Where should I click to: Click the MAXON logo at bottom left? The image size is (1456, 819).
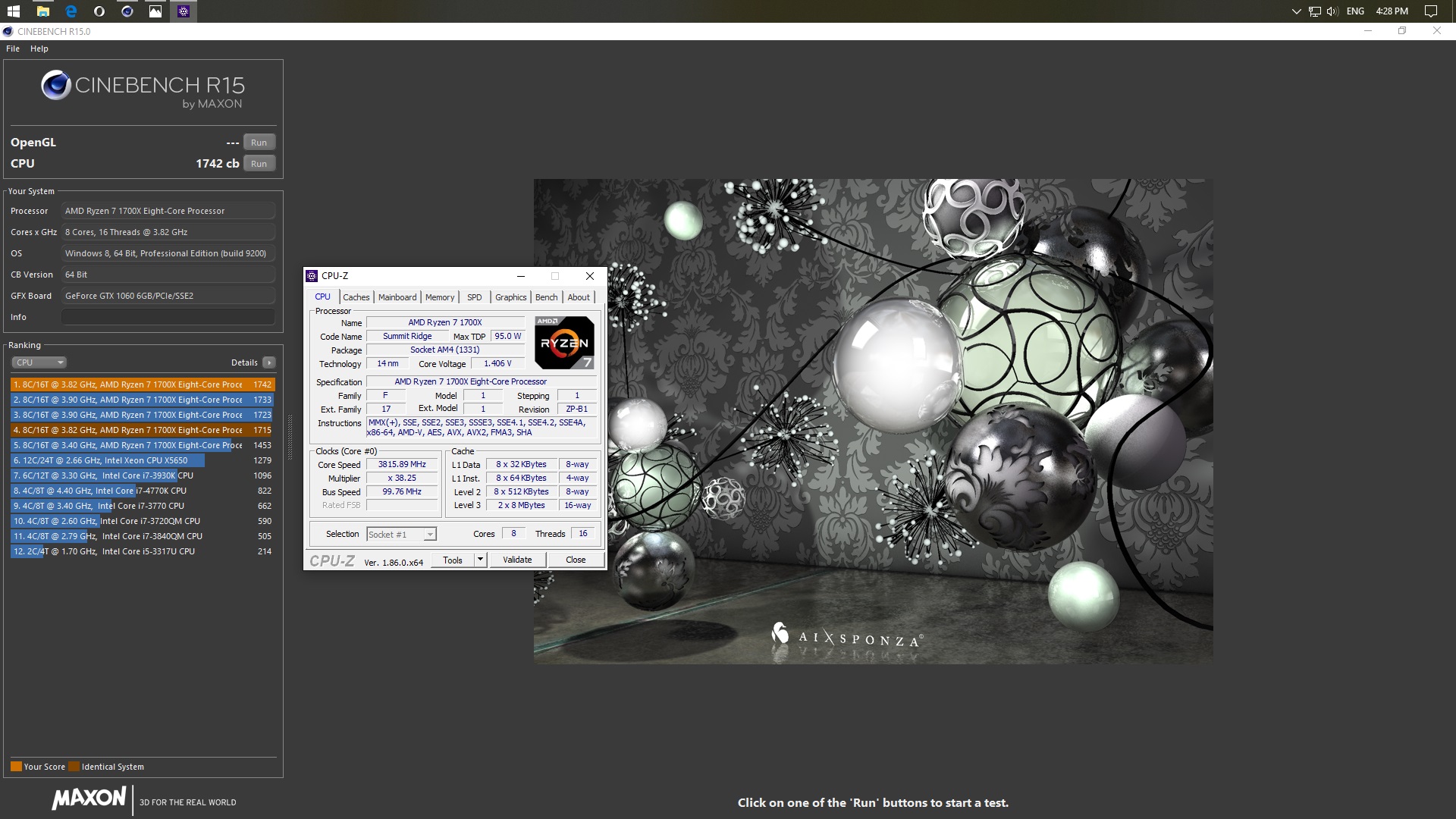pos(89,799)
